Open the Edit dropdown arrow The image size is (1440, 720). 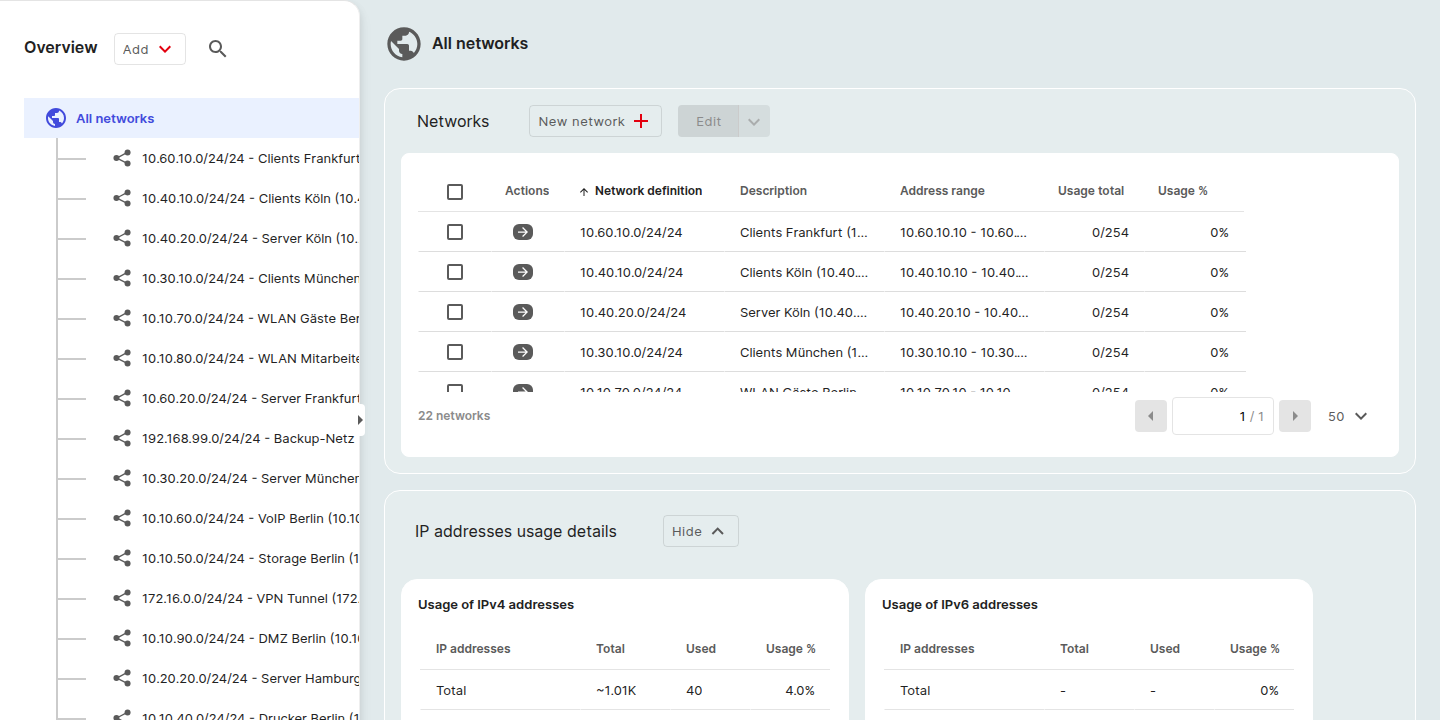(755, 121)
